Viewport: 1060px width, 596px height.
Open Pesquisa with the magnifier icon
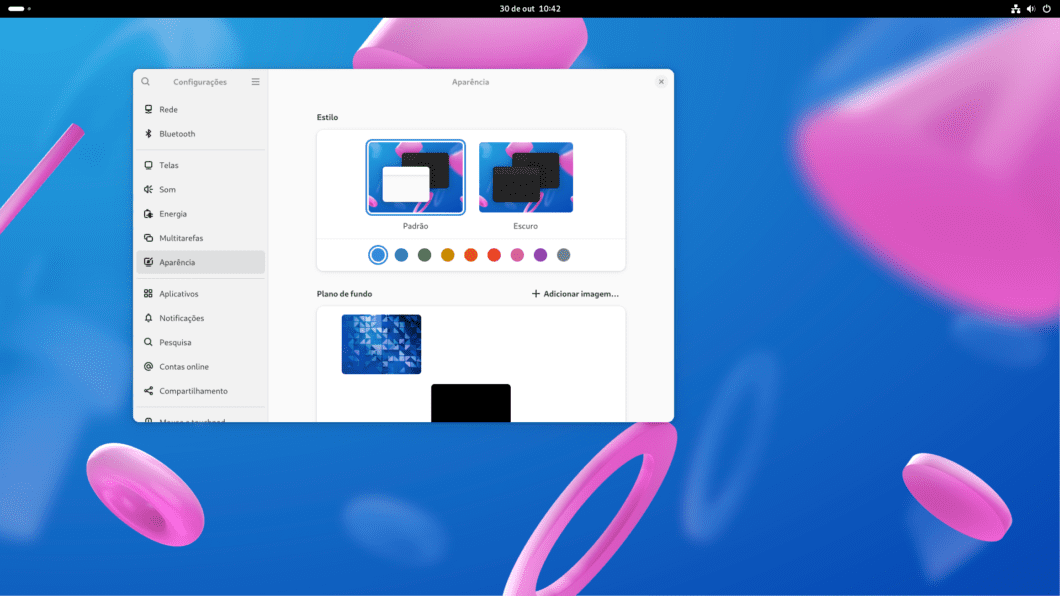click(148, 342)
